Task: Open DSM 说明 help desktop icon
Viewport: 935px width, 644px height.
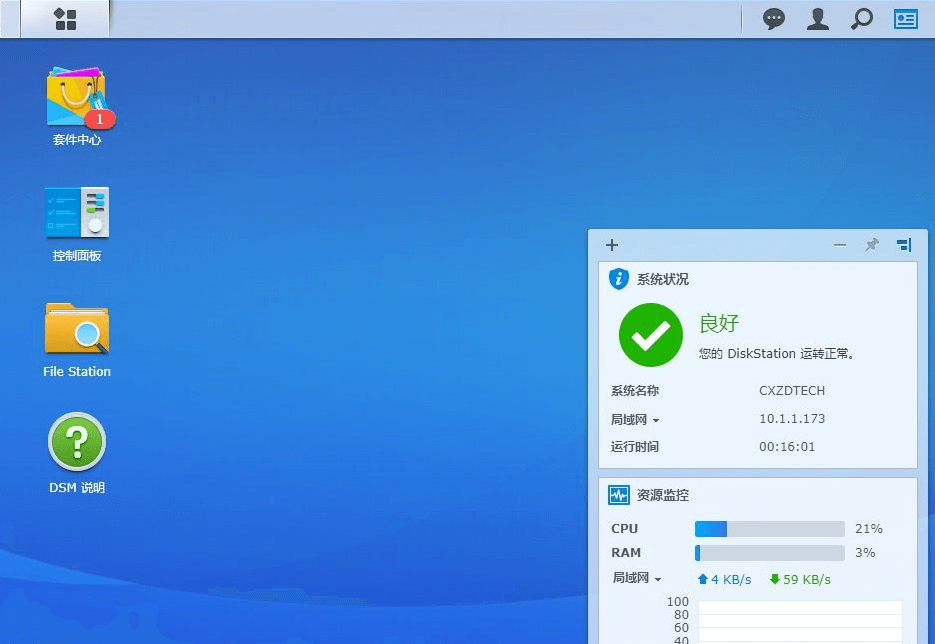Action: [x=77, y=442]
